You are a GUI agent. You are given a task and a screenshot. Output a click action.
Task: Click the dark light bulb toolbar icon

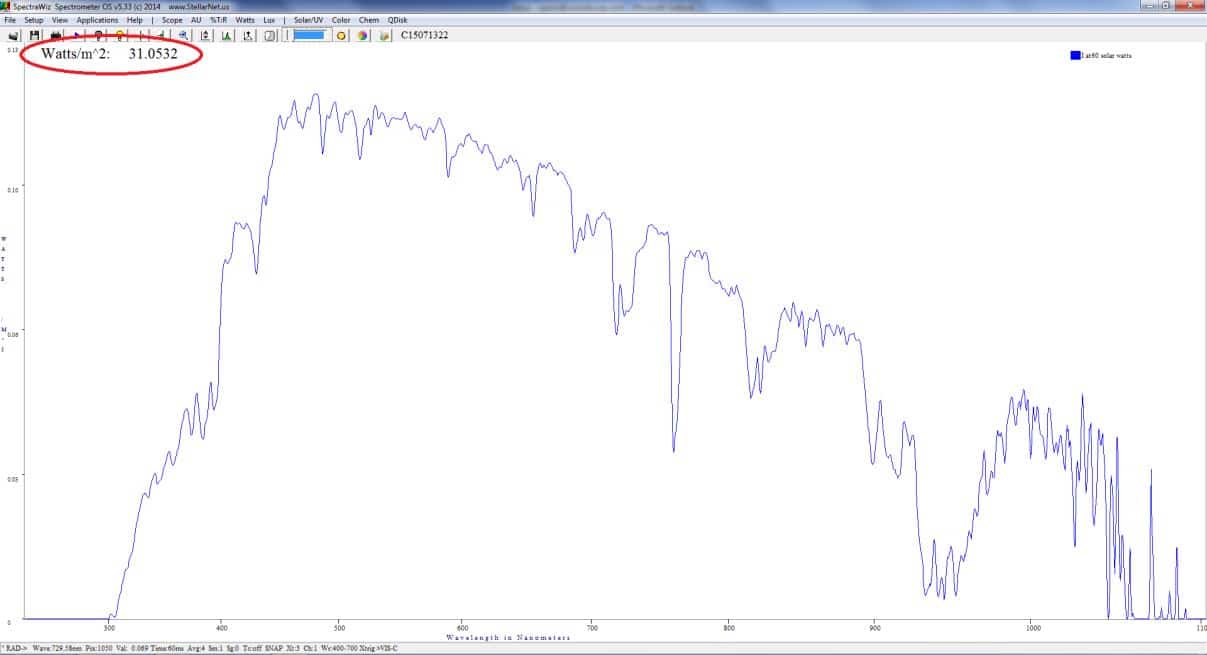tap(98, 35)
